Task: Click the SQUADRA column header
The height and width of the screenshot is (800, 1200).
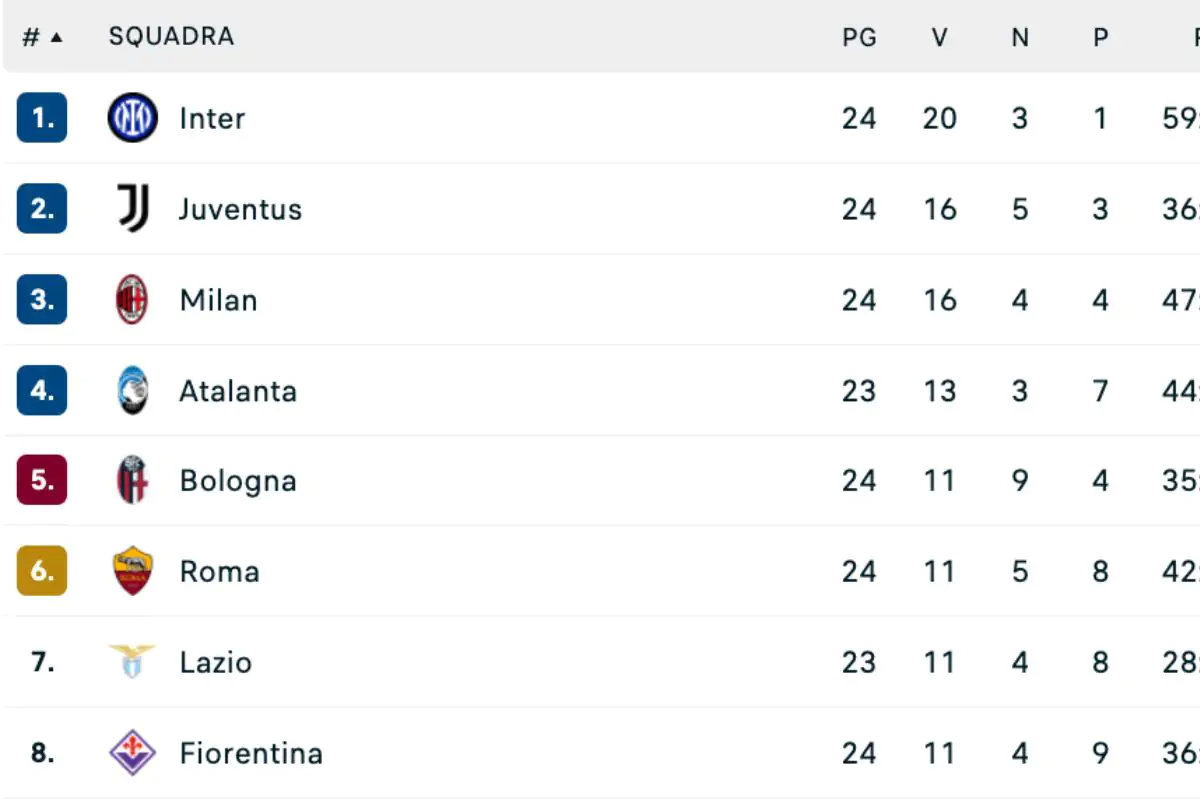Action: point(171,37)
